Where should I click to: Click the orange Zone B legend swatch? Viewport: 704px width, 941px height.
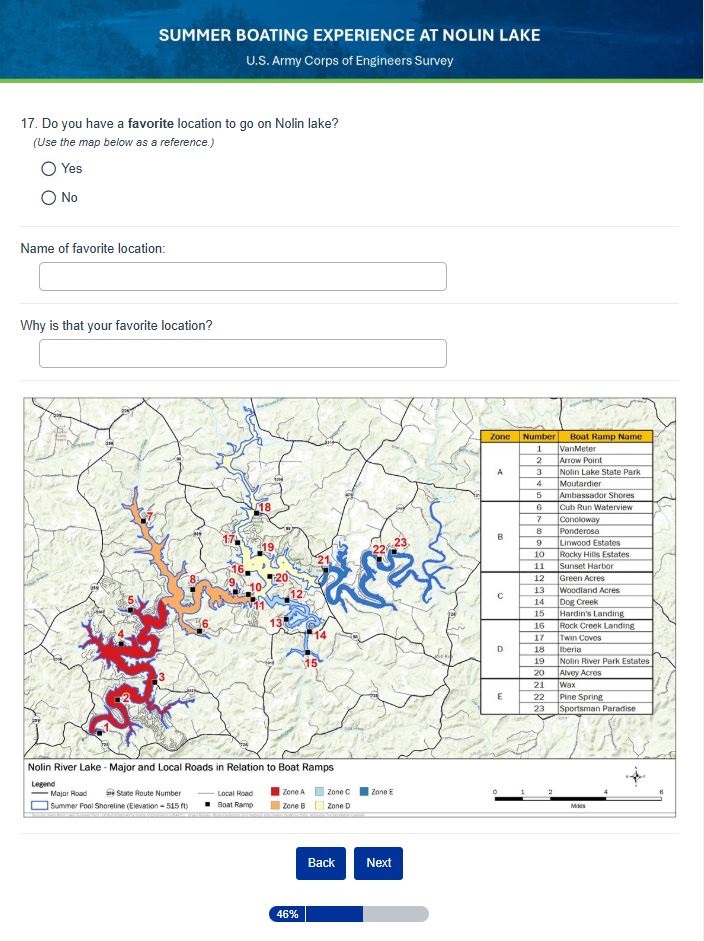274,805
